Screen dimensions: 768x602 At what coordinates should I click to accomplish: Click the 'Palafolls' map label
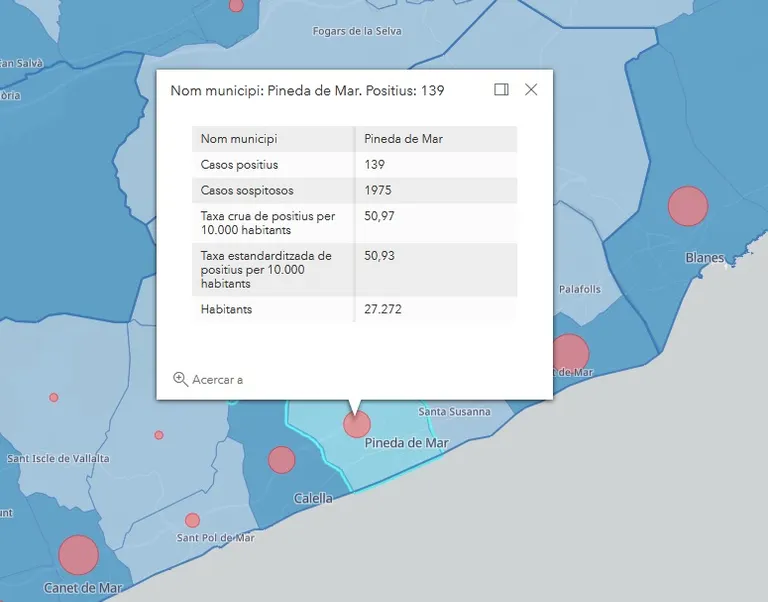580,289
